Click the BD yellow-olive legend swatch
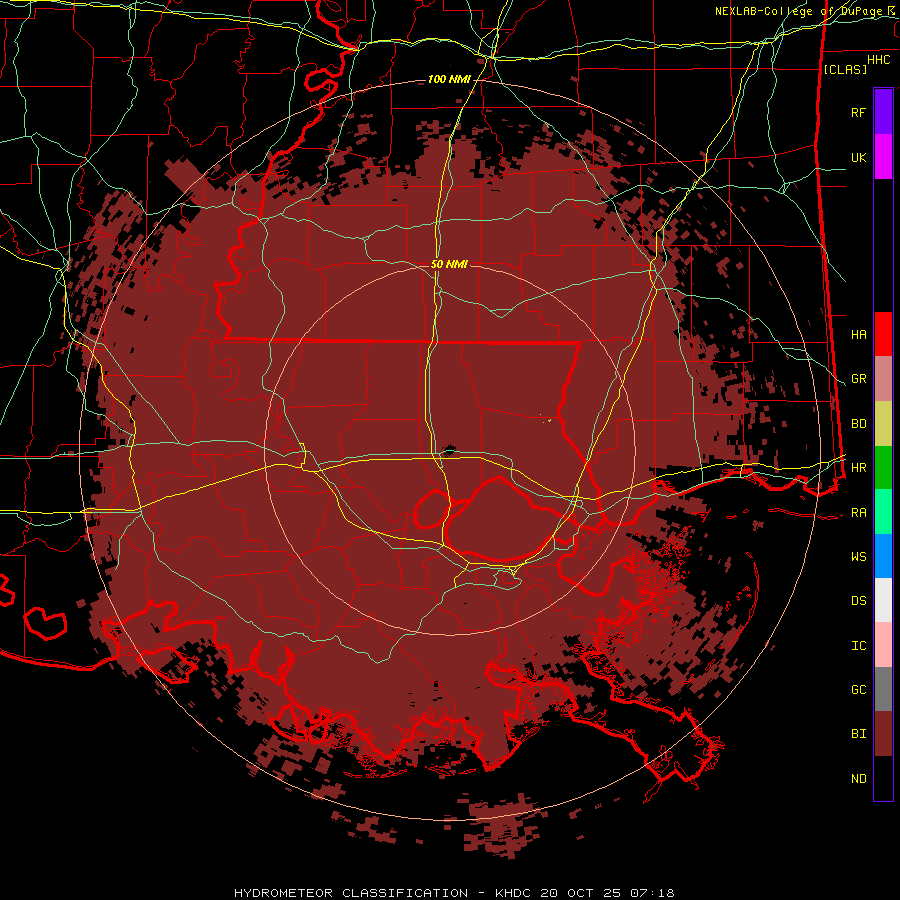The image size is (900, 900). point(883,424)
